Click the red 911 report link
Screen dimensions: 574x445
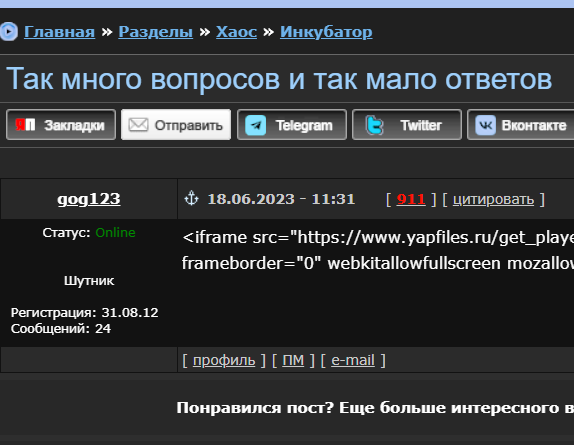coord(411,199)
